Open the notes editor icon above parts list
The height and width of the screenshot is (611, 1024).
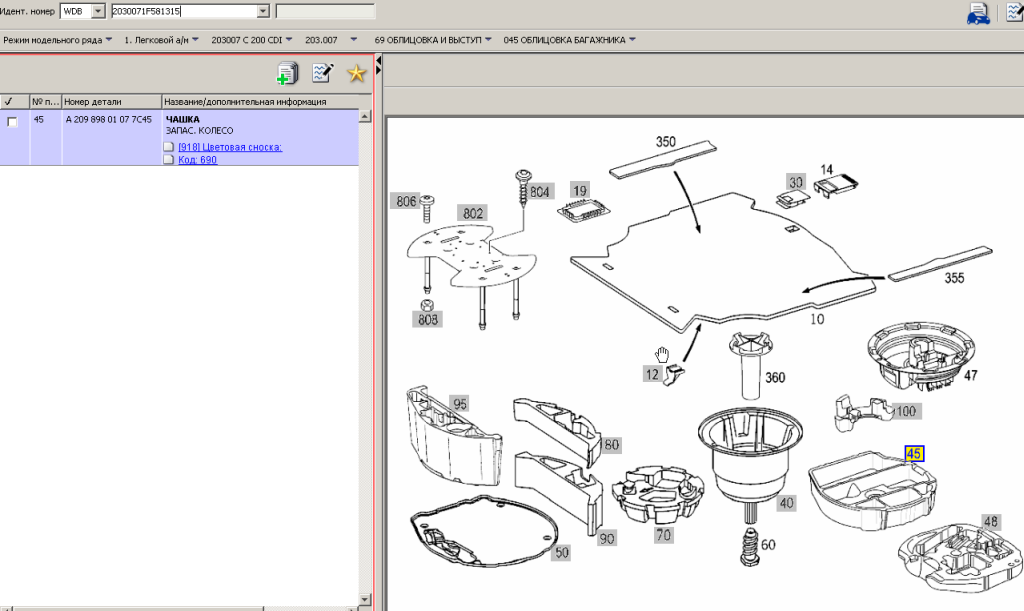tap(322, 73)
